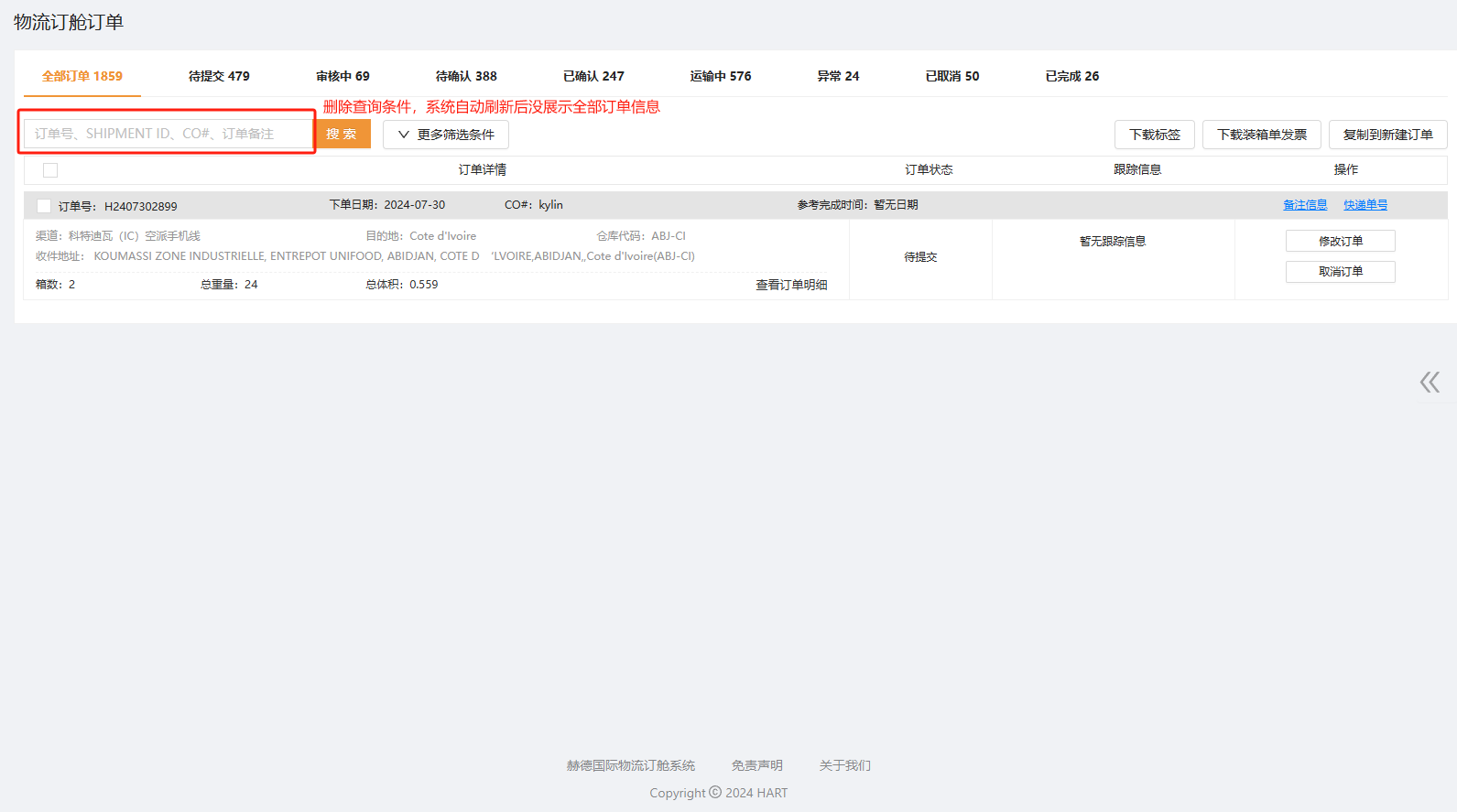Switch to the 已完成 26 tab
1457x812 pixels.
[x=1072, y=76]
